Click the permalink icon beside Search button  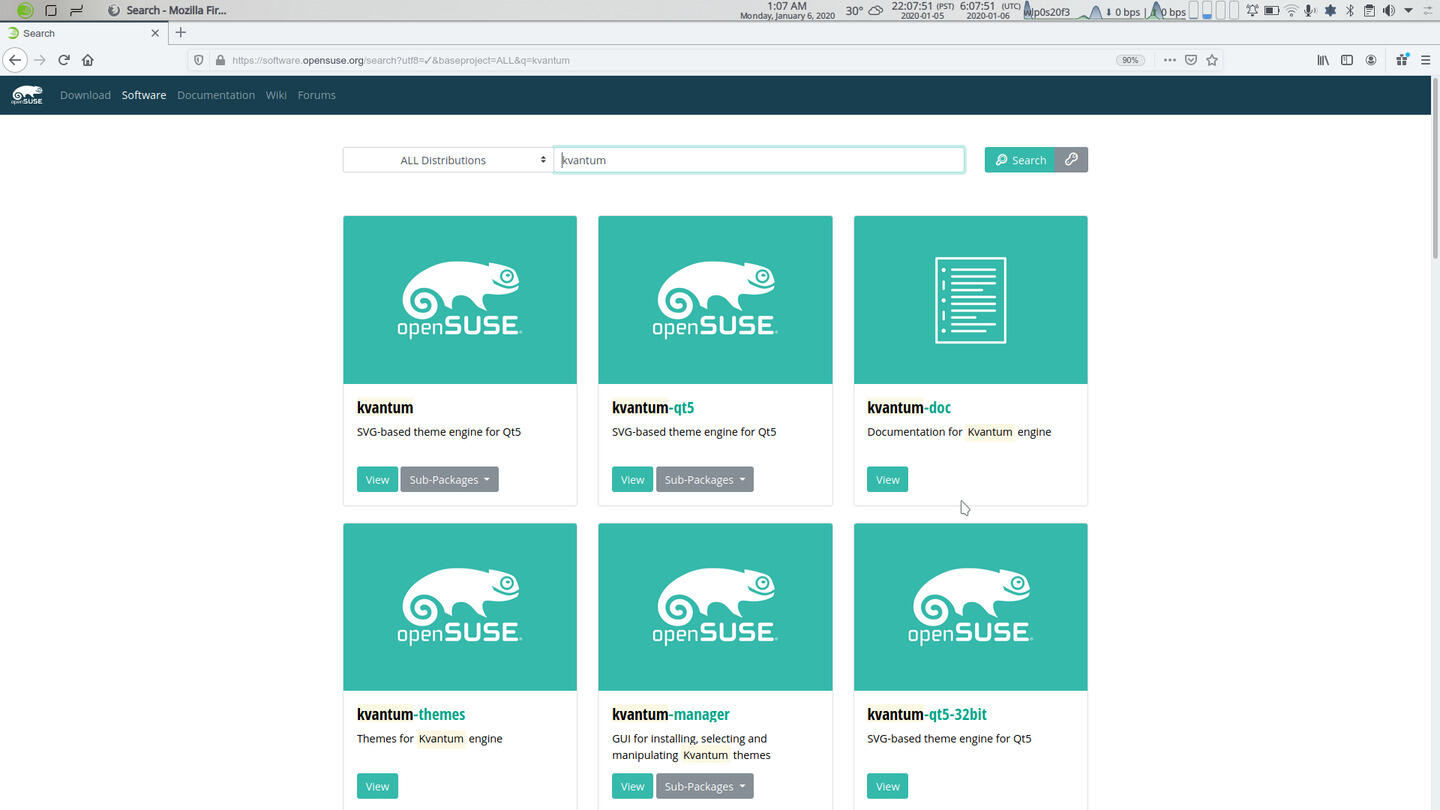click(x=1071, y=160)
